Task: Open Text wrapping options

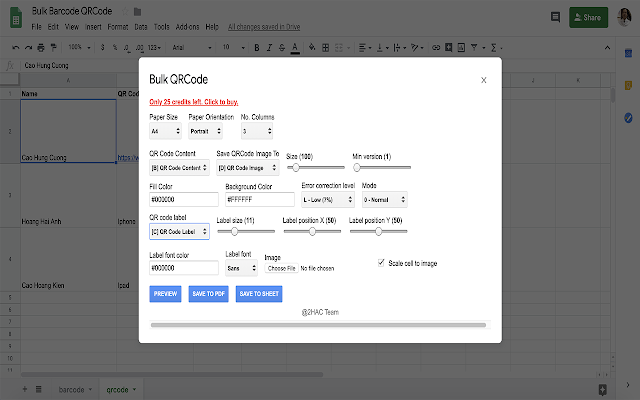Action: [x=399, y=48]
